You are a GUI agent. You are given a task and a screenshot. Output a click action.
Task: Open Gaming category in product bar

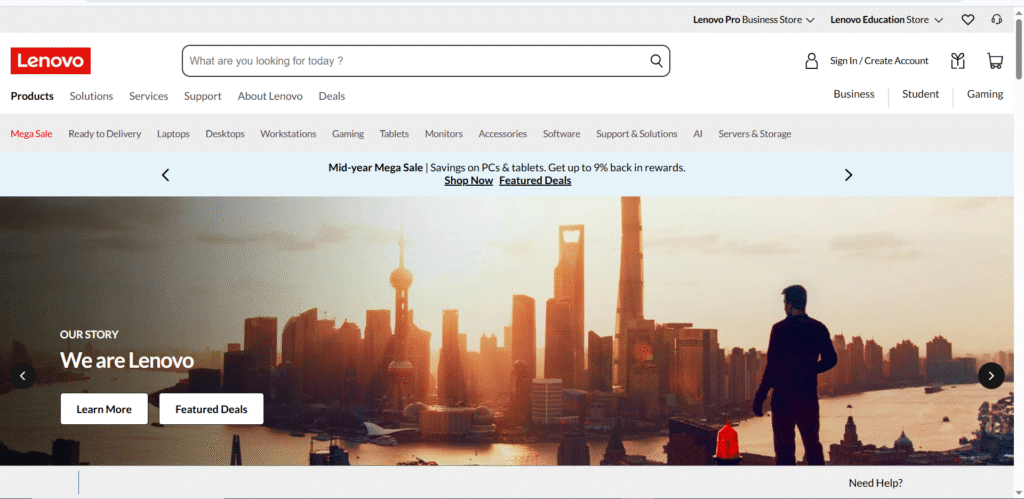[347, 134]
